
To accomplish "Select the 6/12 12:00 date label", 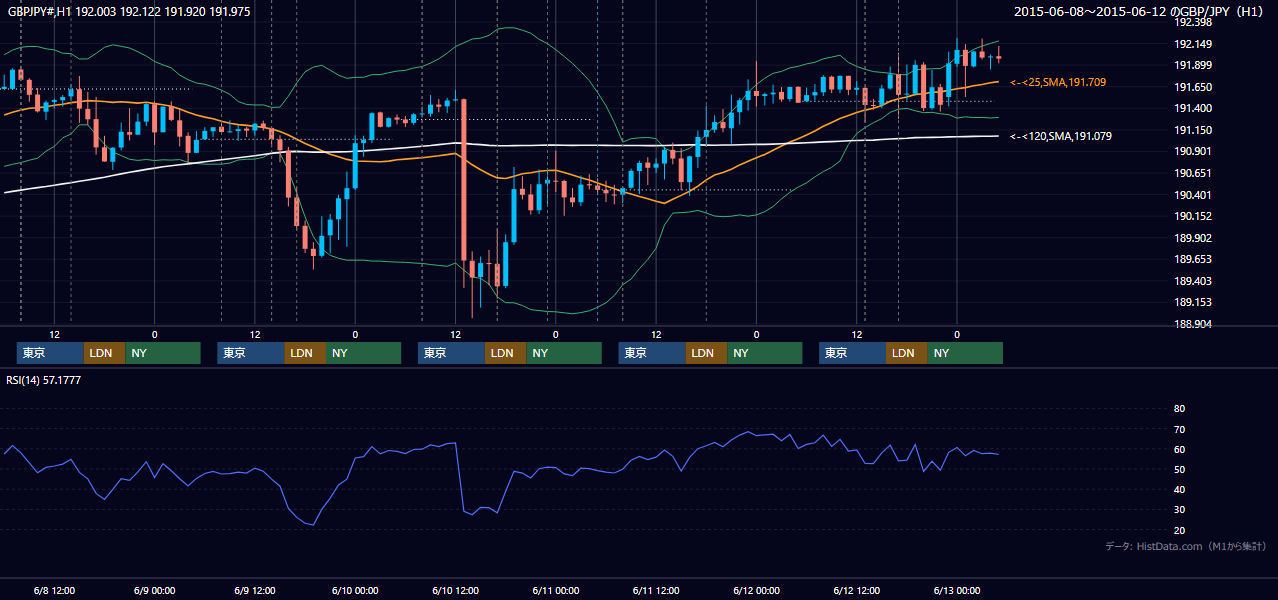I will [856, 591].
